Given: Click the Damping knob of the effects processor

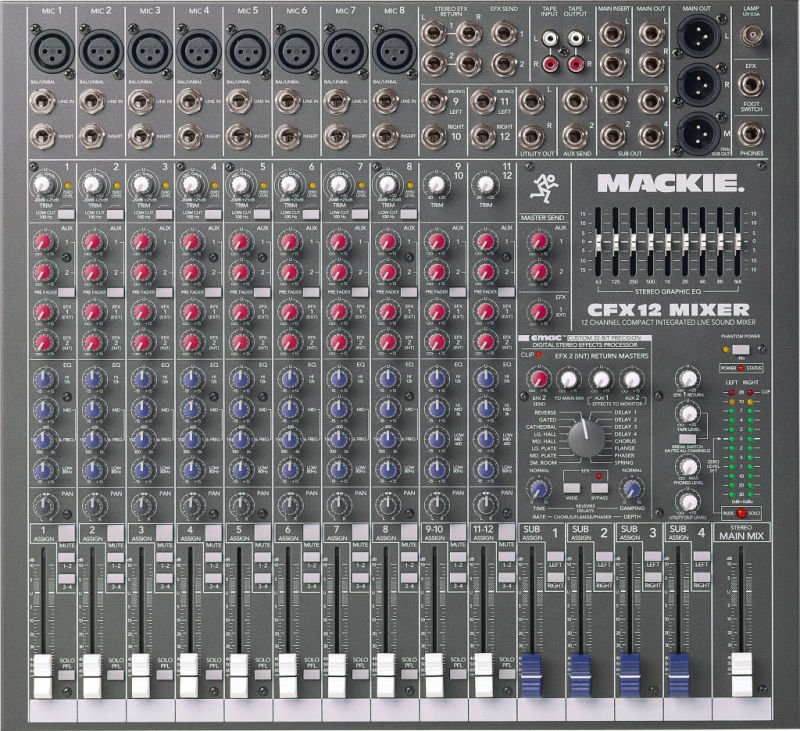Looking at the screenshot, I should coord(631,490).
